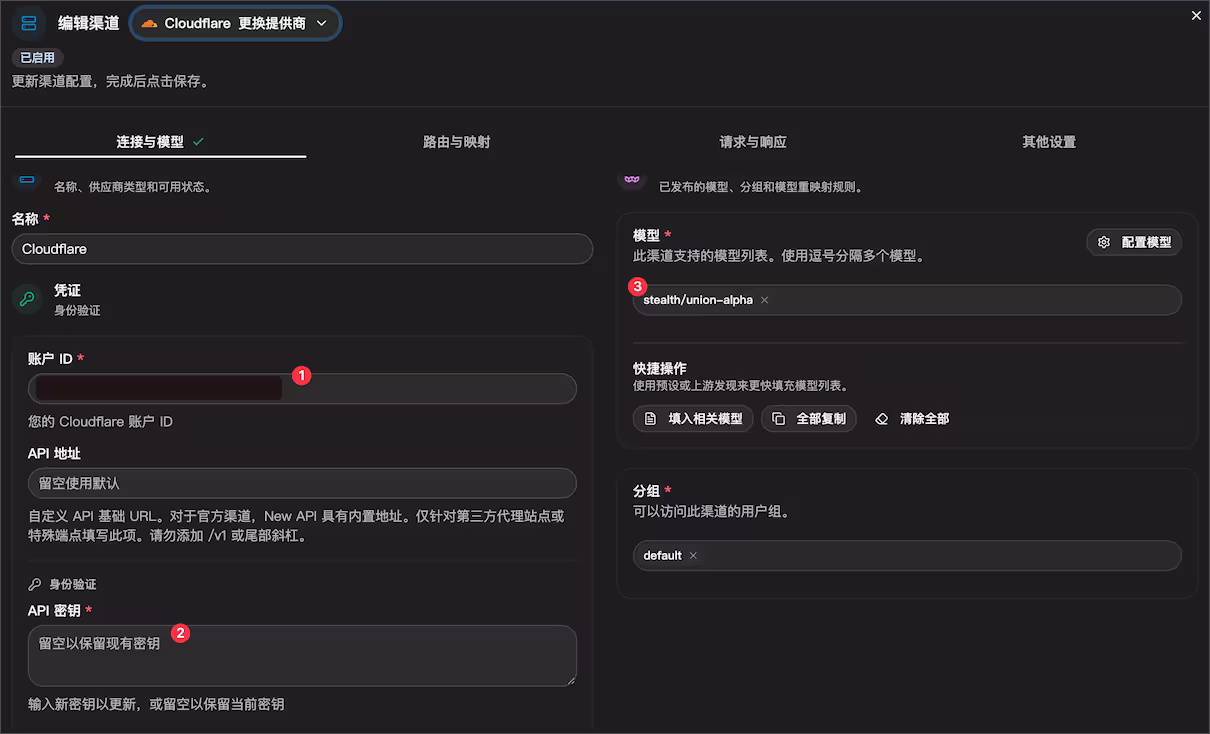Click the channel editor server icon

29,23
